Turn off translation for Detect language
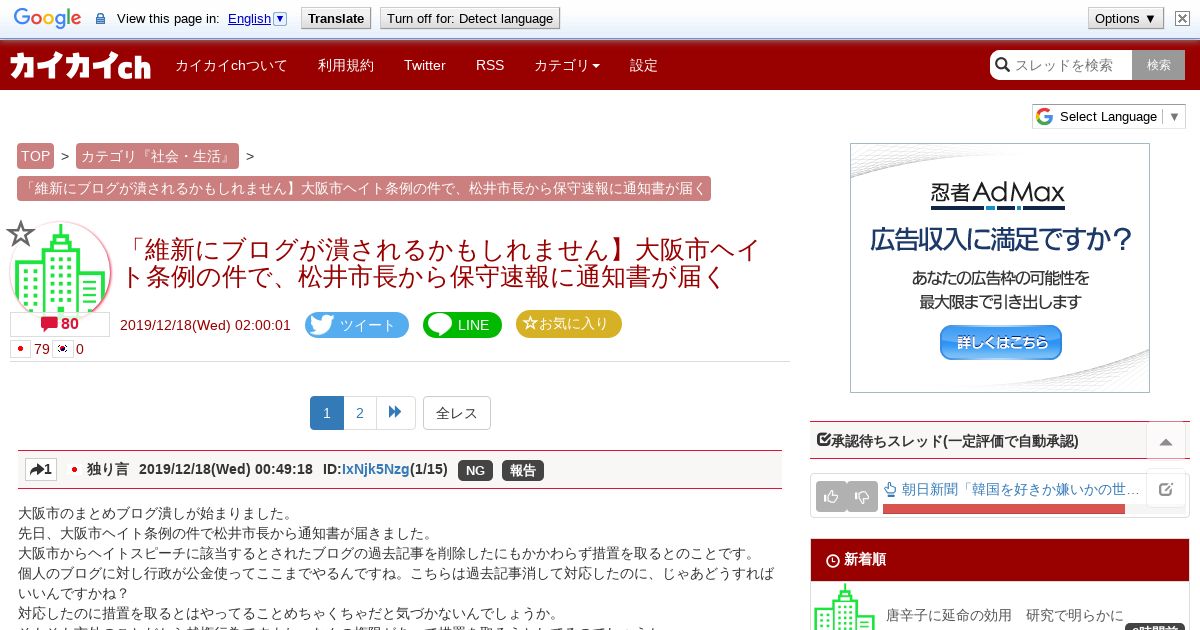This screenshot has width=1200, height=630. tap(470, 18)
